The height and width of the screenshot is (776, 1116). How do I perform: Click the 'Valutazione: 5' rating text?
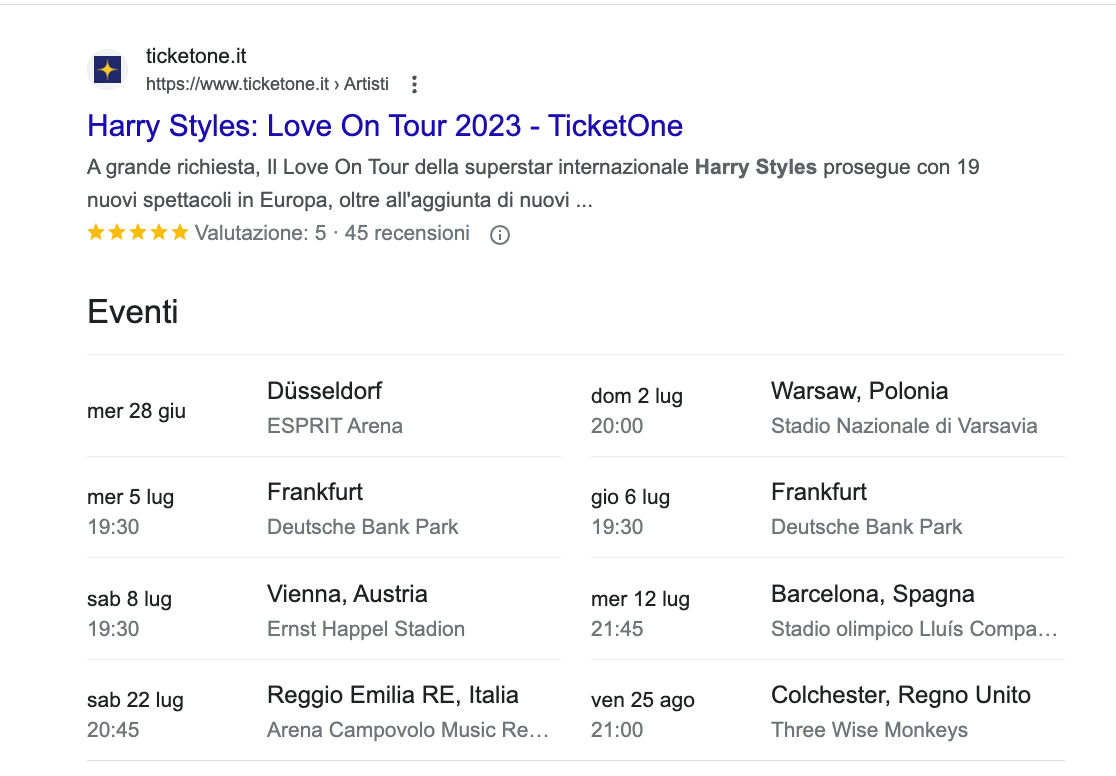click(260, 233)
